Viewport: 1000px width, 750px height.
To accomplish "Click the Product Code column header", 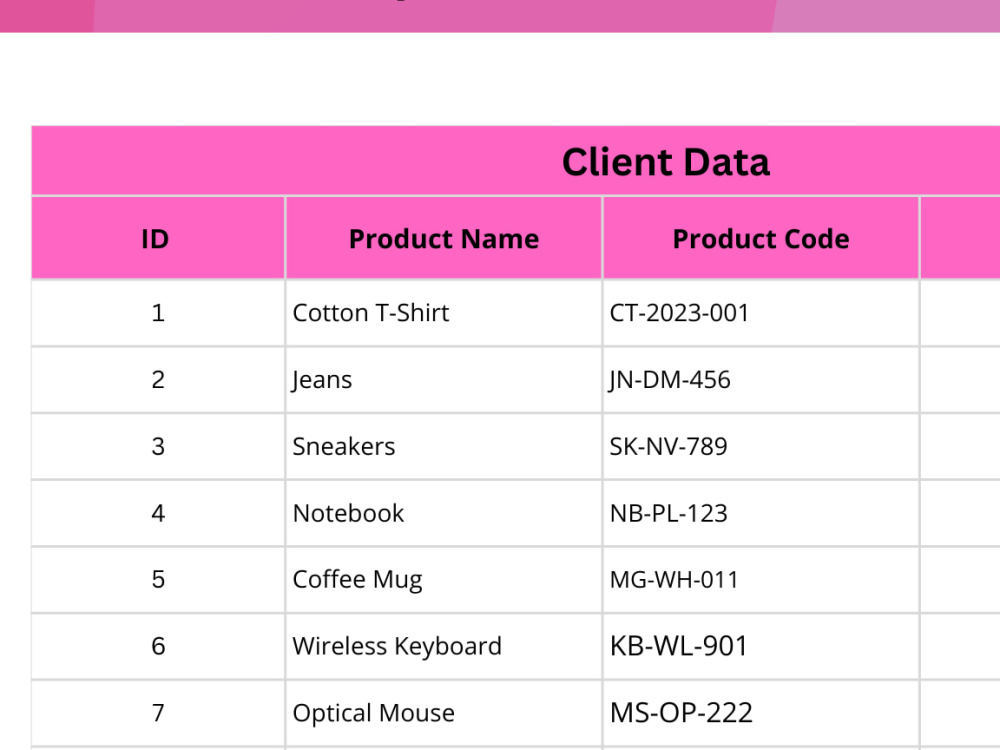I will 761,239.
